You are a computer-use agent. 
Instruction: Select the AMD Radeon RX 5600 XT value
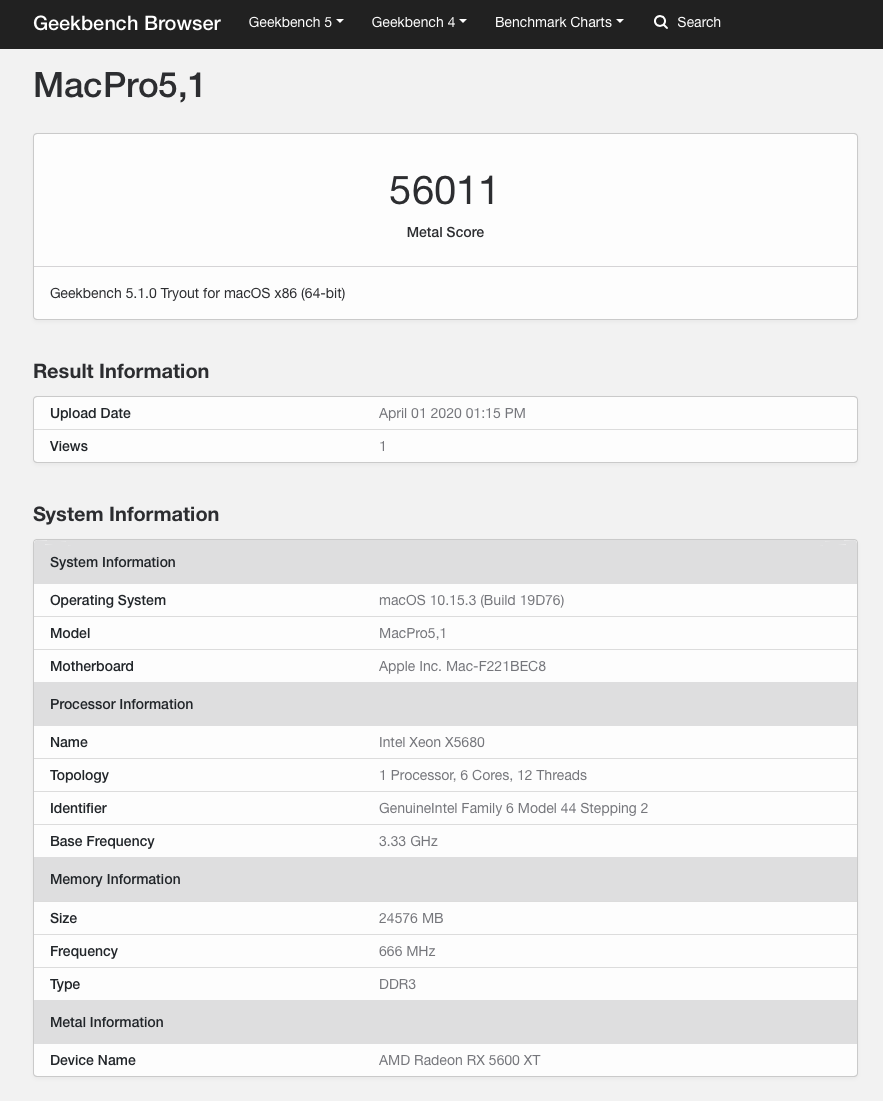[x=459, y=1060]
